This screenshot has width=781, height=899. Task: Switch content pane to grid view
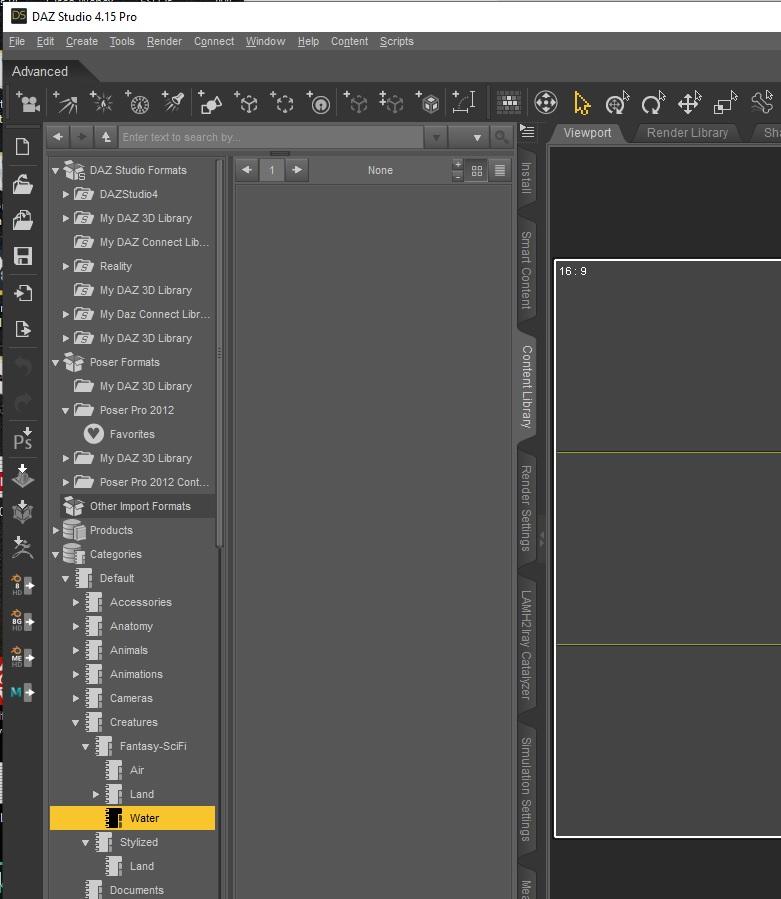[x=477, y=171]
